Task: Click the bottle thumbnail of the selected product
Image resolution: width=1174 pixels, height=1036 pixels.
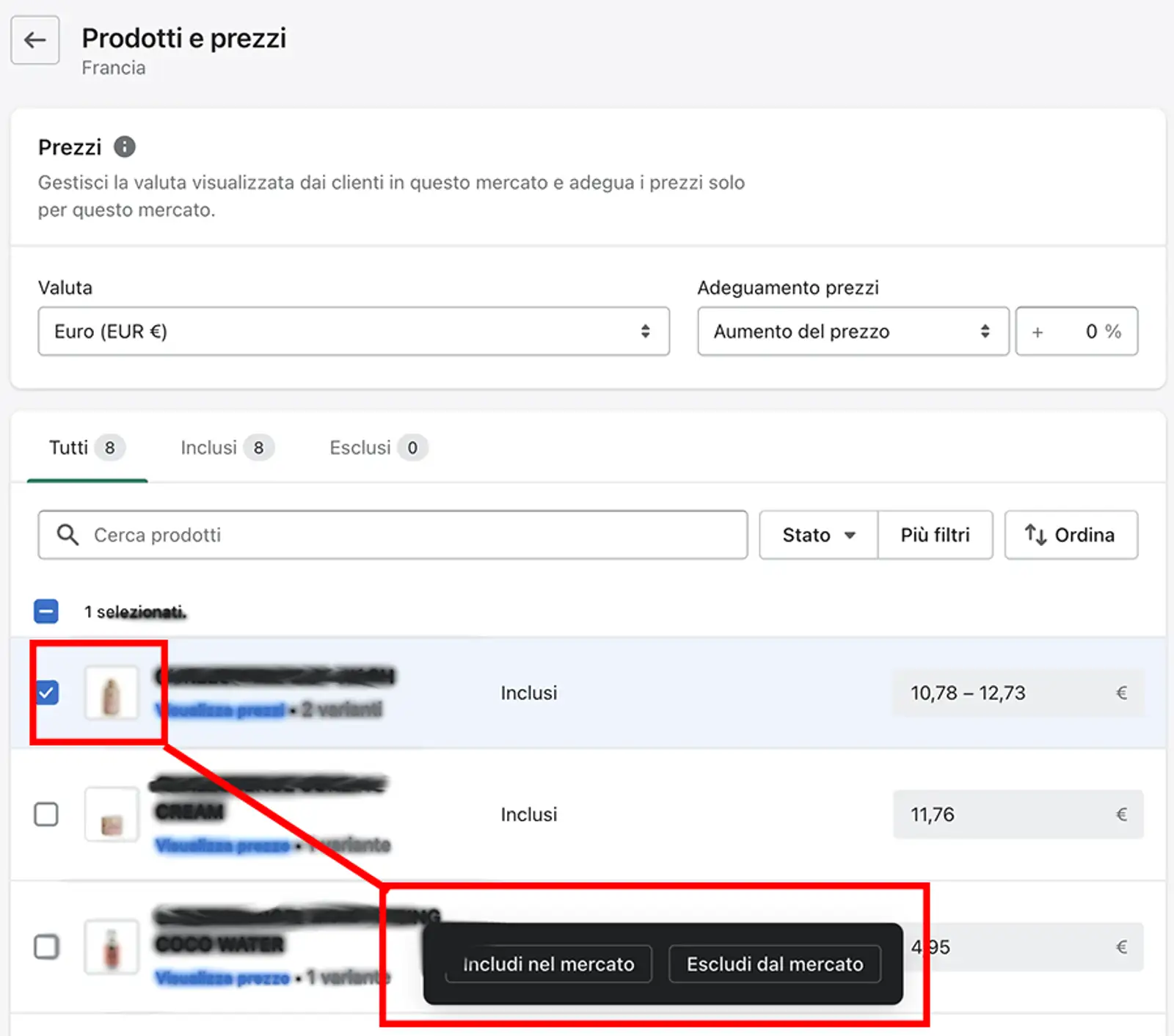Action: [x=111, y=693]
